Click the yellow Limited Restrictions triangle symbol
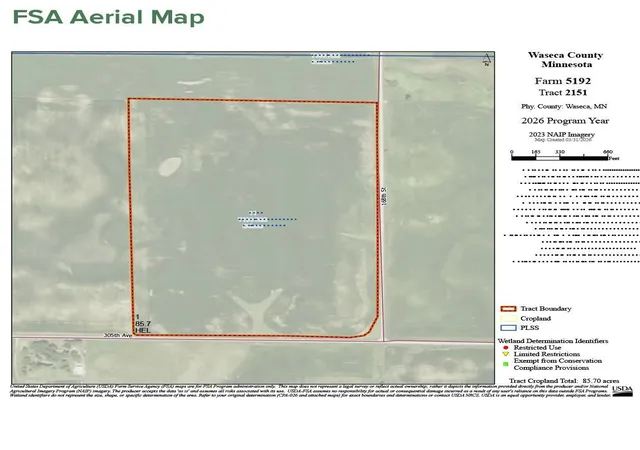Image resolution: width=640 pixels, height=450 pixels. 506,354
